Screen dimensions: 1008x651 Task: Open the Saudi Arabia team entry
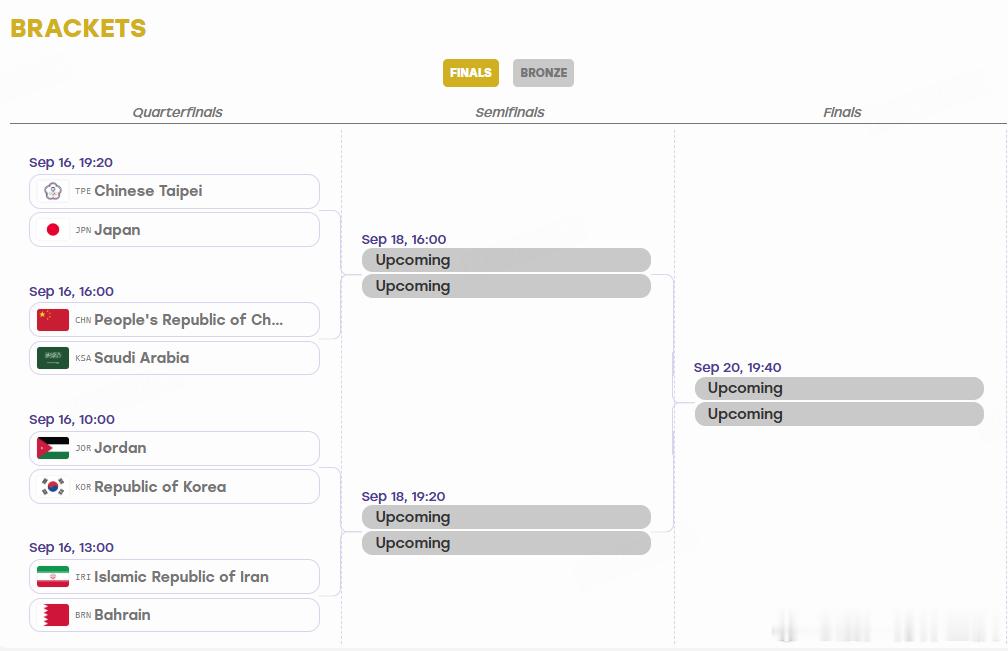pyautogui.click(x=174, y=358)
